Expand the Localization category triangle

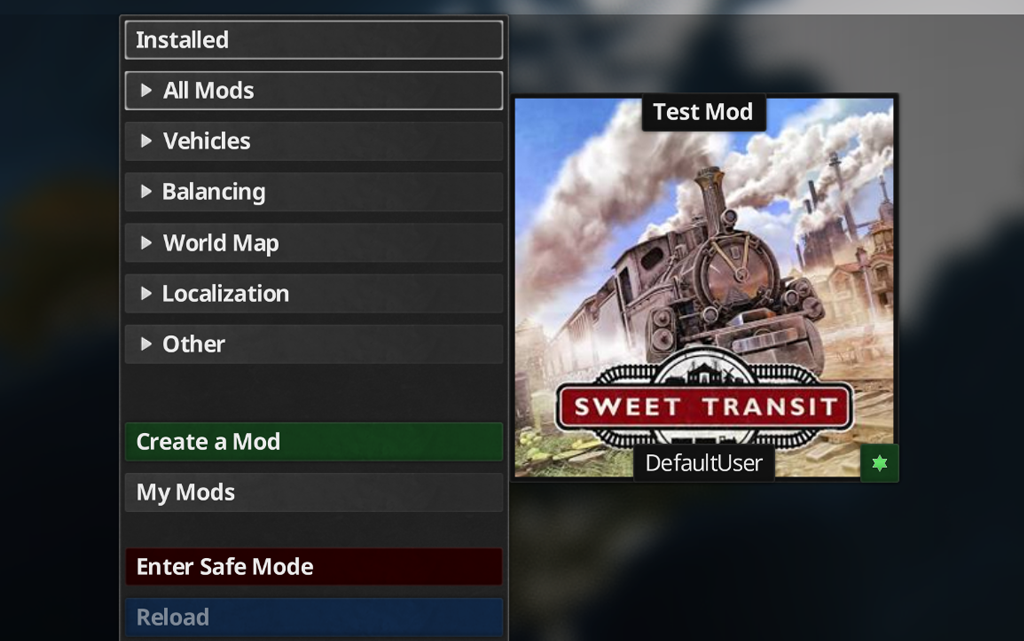coord(146,293)
